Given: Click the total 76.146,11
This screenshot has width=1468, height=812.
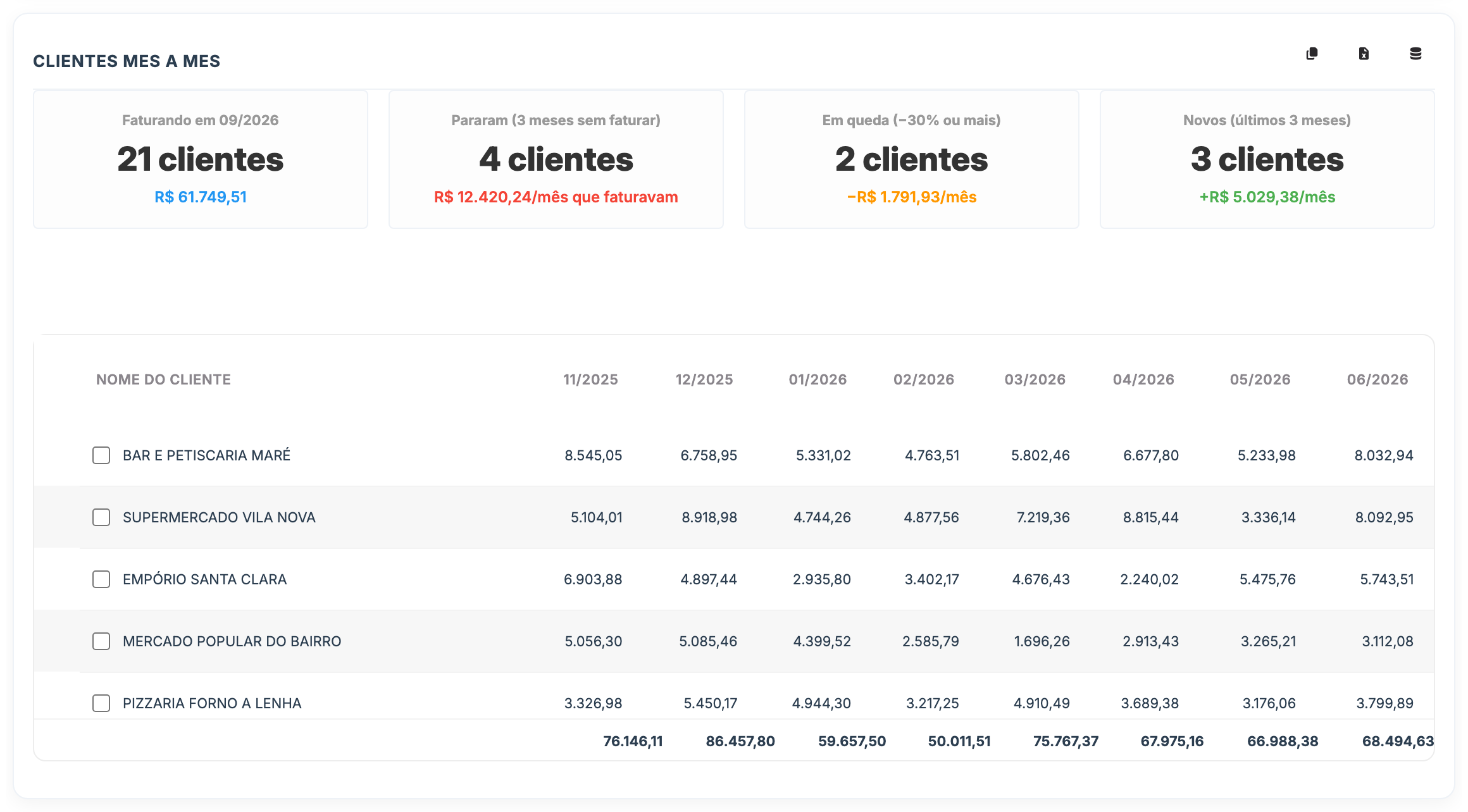Looking at the screenshot, I should coord(633,741).
